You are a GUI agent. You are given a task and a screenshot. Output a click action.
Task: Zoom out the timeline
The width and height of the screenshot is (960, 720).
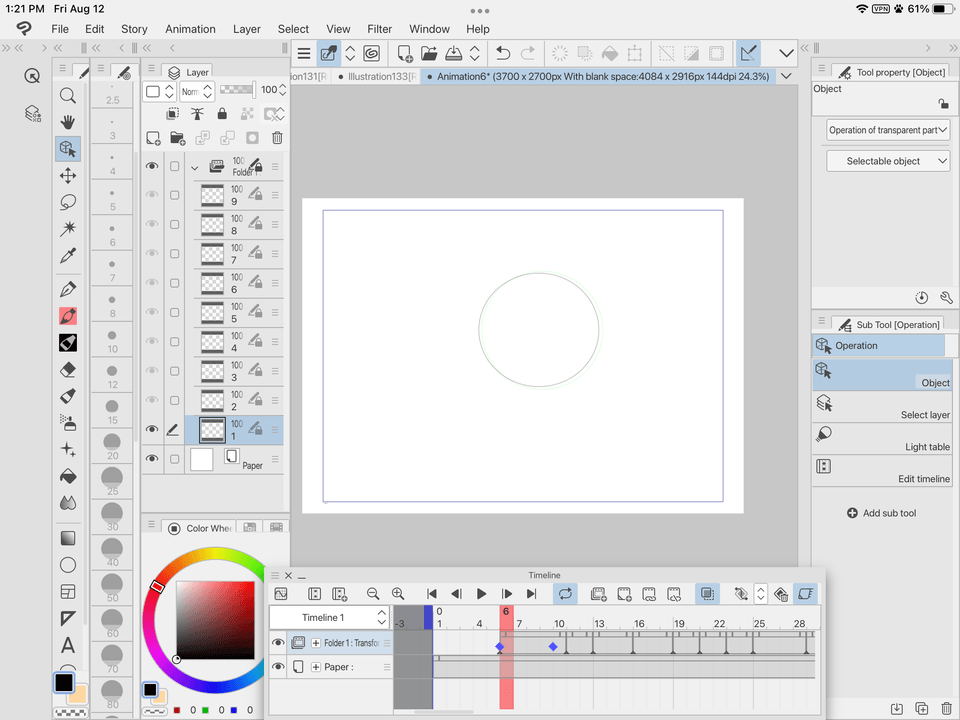[x=372, y=593]
